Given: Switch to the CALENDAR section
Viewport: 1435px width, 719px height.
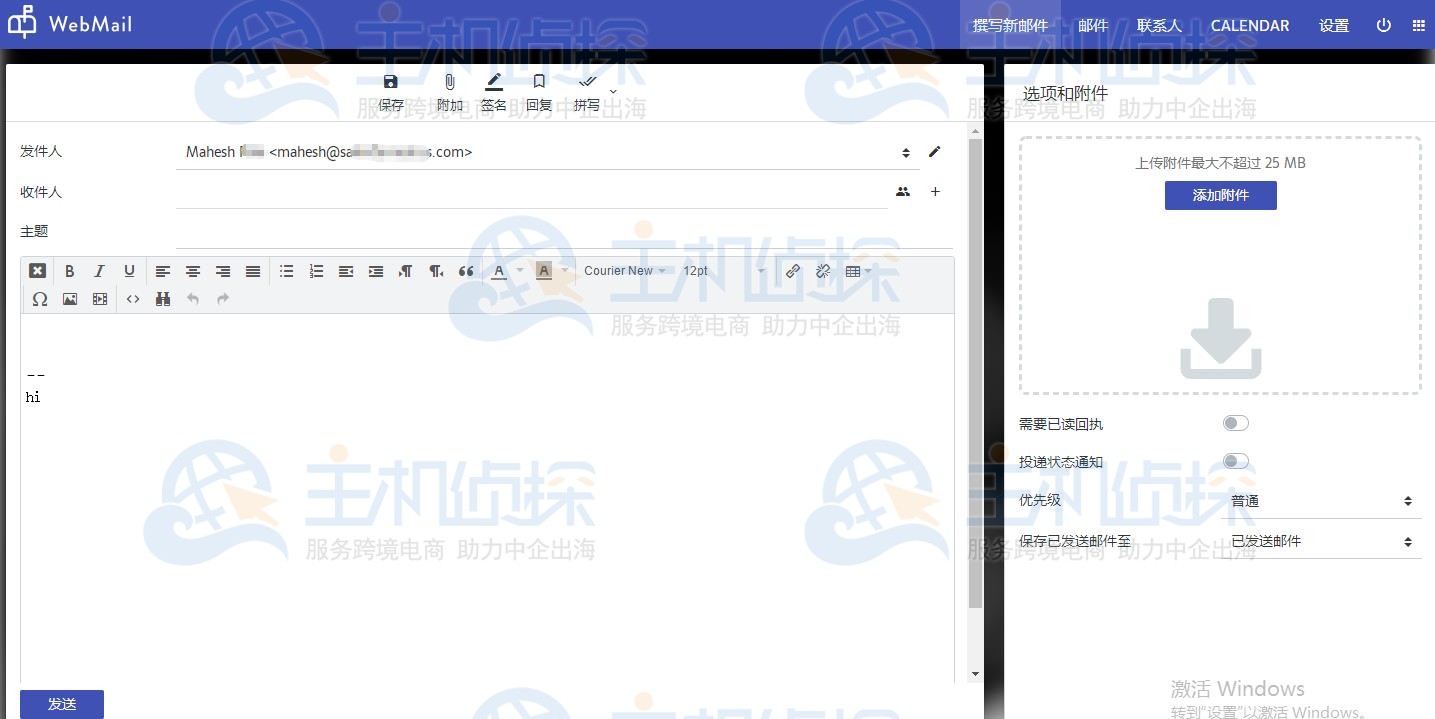Looking at the screenshot, I should coord(1249,25).
